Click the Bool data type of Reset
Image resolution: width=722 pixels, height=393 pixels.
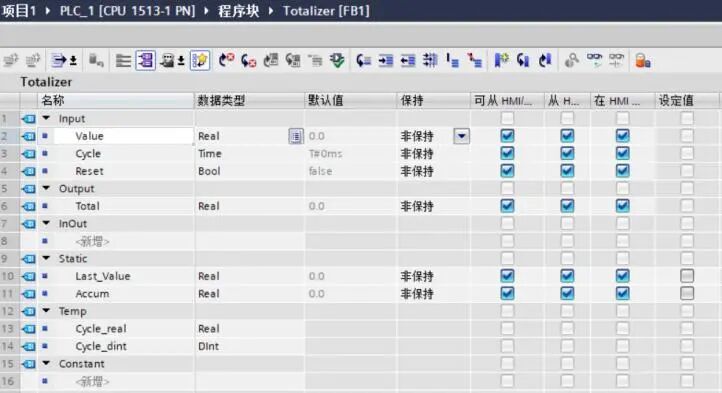(209, 171)
